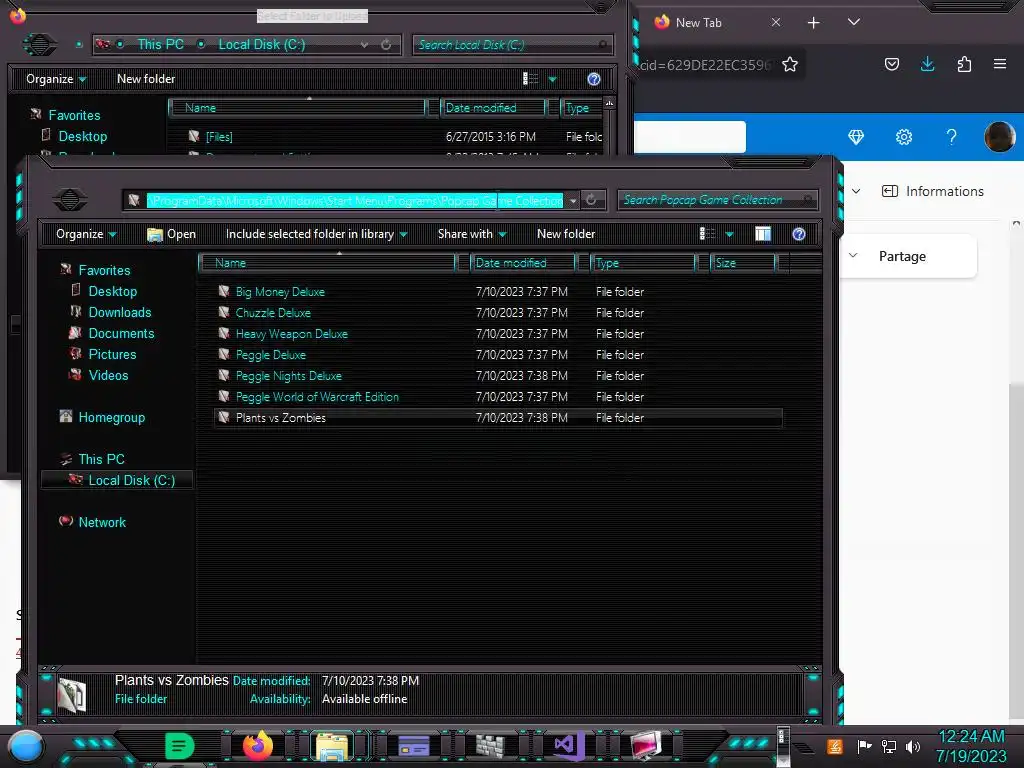Open the Big Money Deluxe folder

tap(280, 292)
